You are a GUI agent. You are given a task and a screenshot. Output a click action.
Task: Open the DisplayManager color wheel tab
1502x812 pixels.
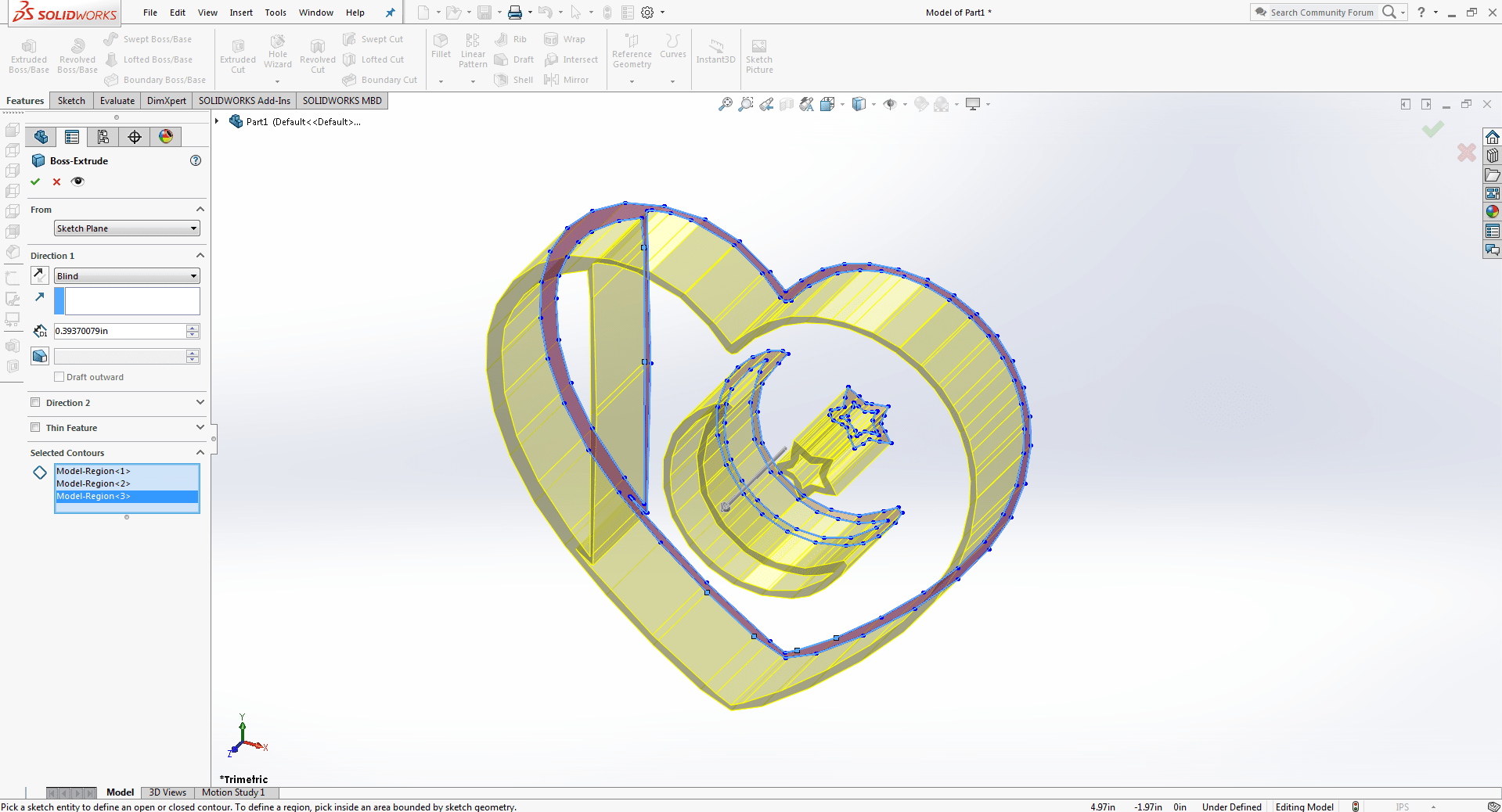(166, 137)
